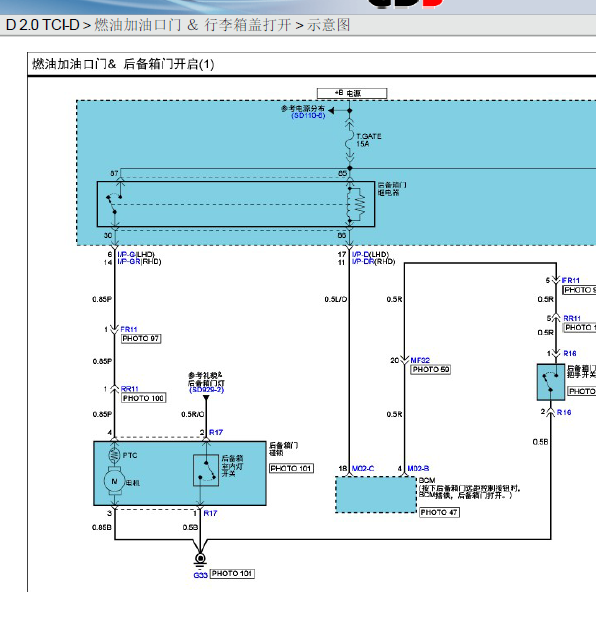Click the 0.5R/O wire label

(x=193, y=414)
